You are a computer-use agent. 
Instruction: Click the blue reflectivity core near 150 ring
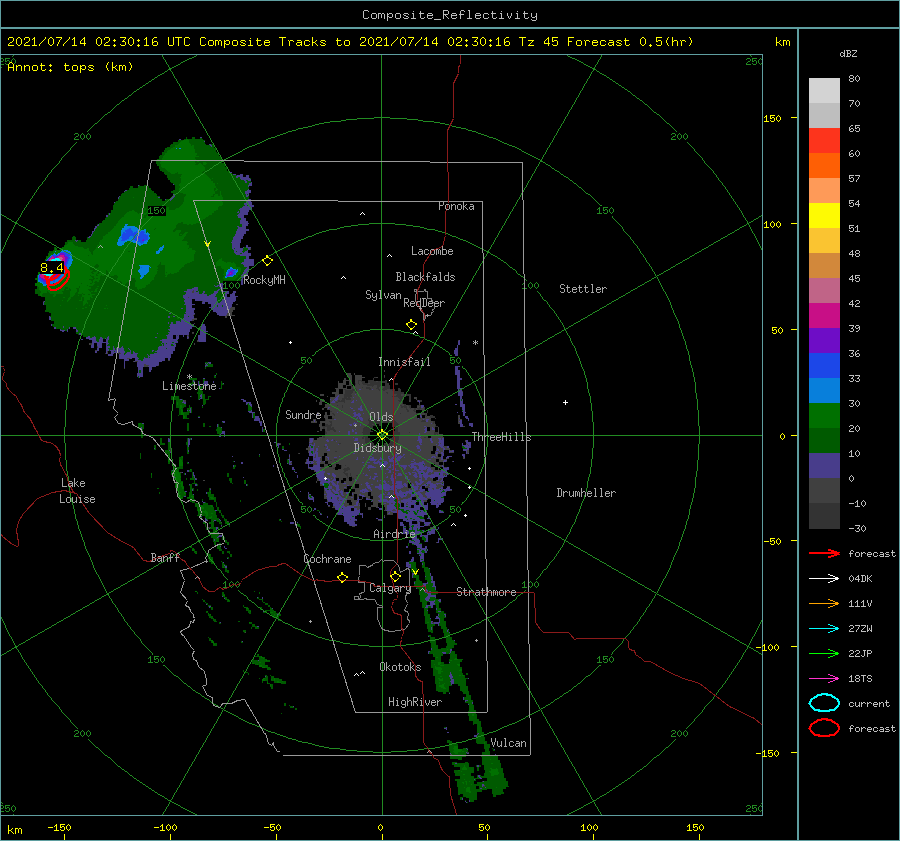[133, 235]
